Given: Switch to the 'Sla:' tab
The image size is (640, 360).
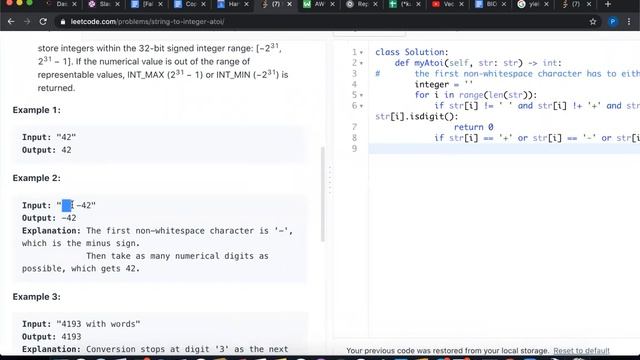Looking at the screenshot, I should coord(104,4).
